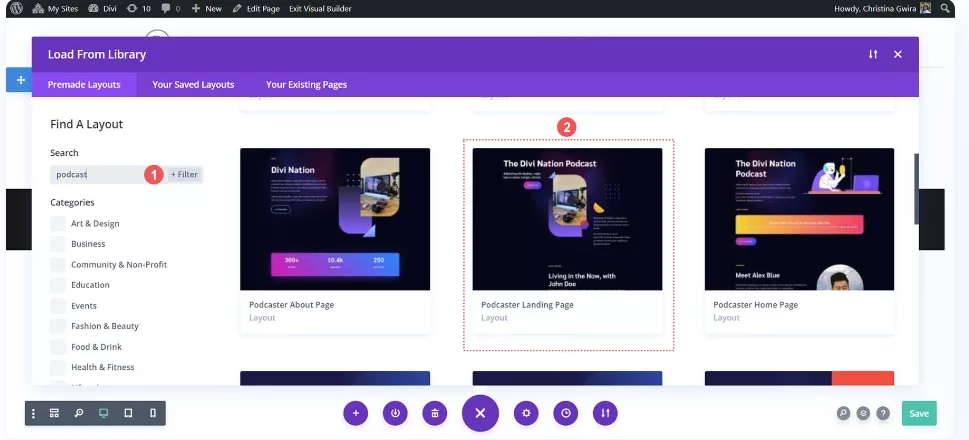Check the Business category
The width and height of the screenshot is (969, 440).
click(x=57, y=244)
